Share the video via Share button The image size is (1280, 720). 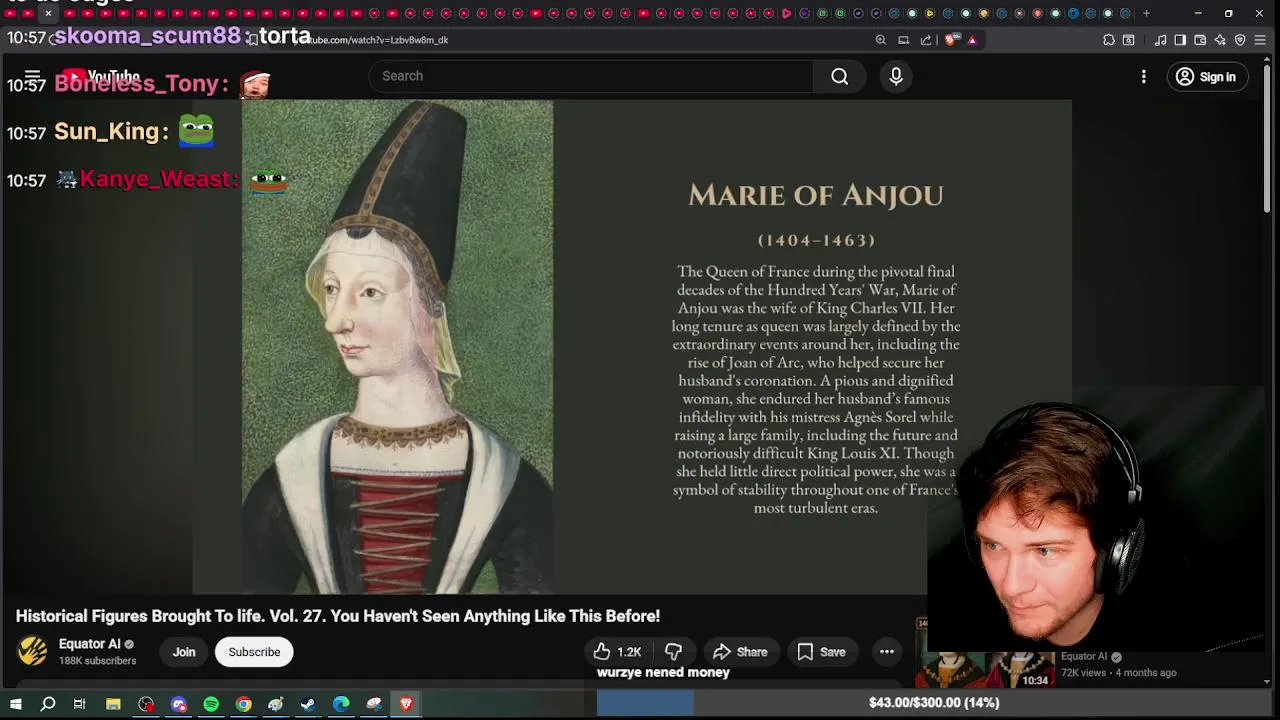click(740, 652)
